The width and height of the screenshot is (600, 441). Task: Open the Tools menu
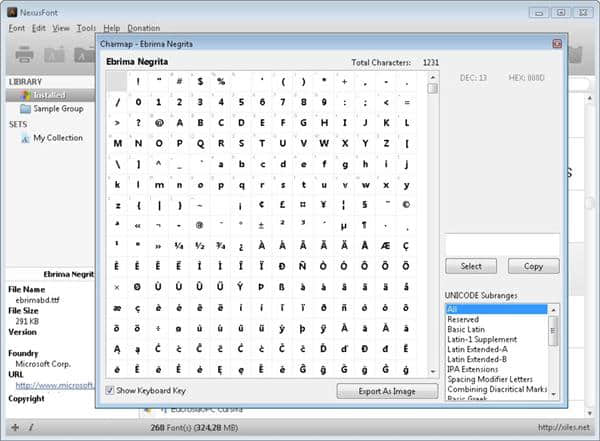click(87, 29)
